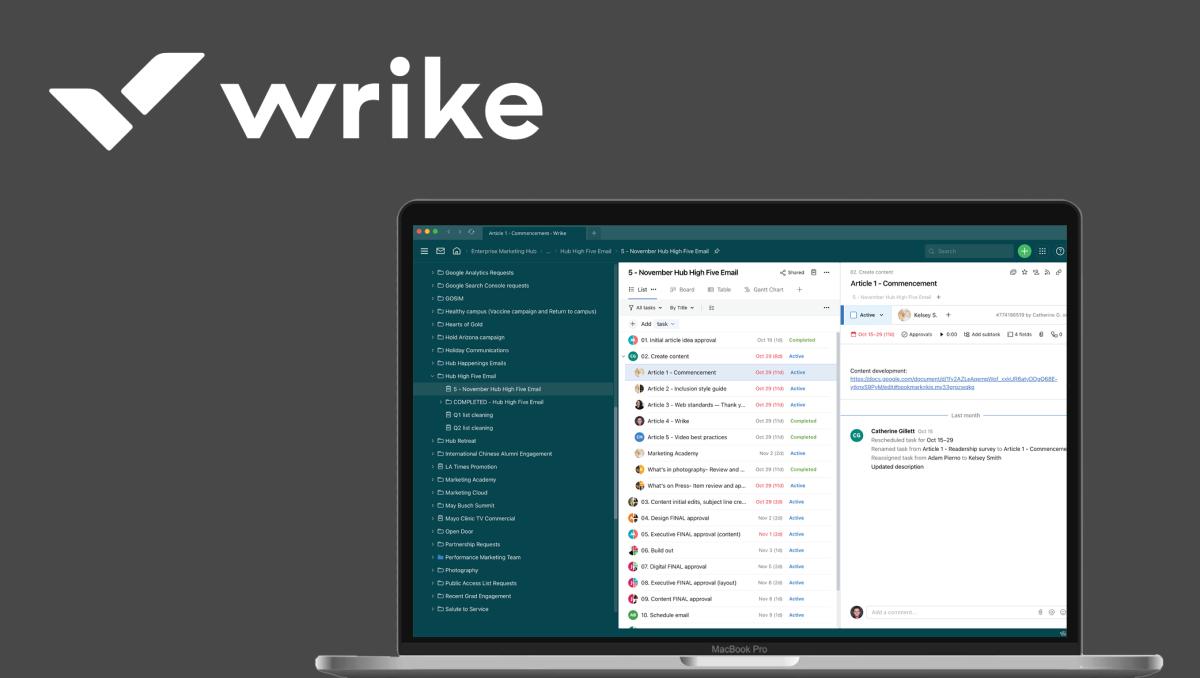Check the Active status checkbox
Image resolution: width=1200 pixels, height=678 pixels.
point(853,315)
